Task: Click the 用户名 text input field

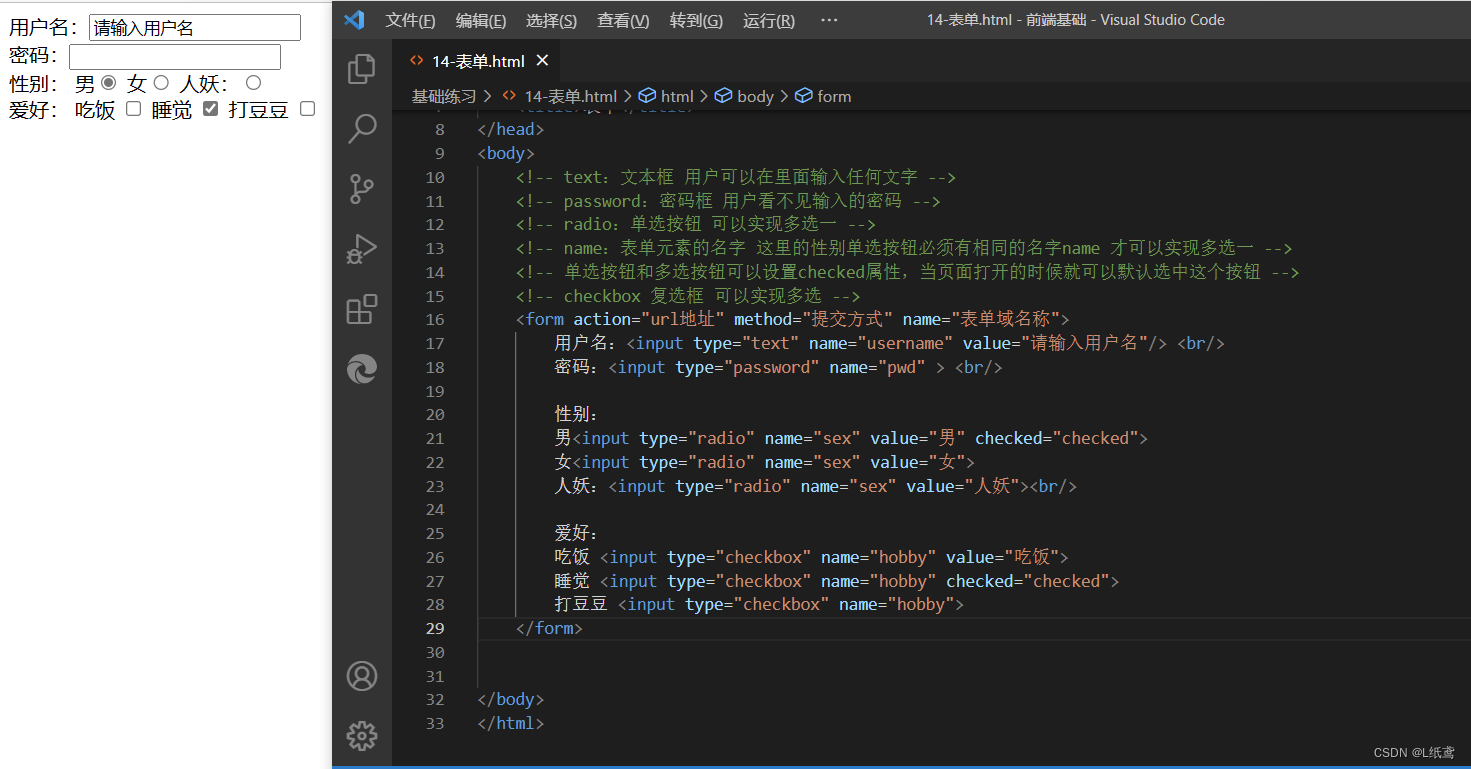Action: point(195,28)
